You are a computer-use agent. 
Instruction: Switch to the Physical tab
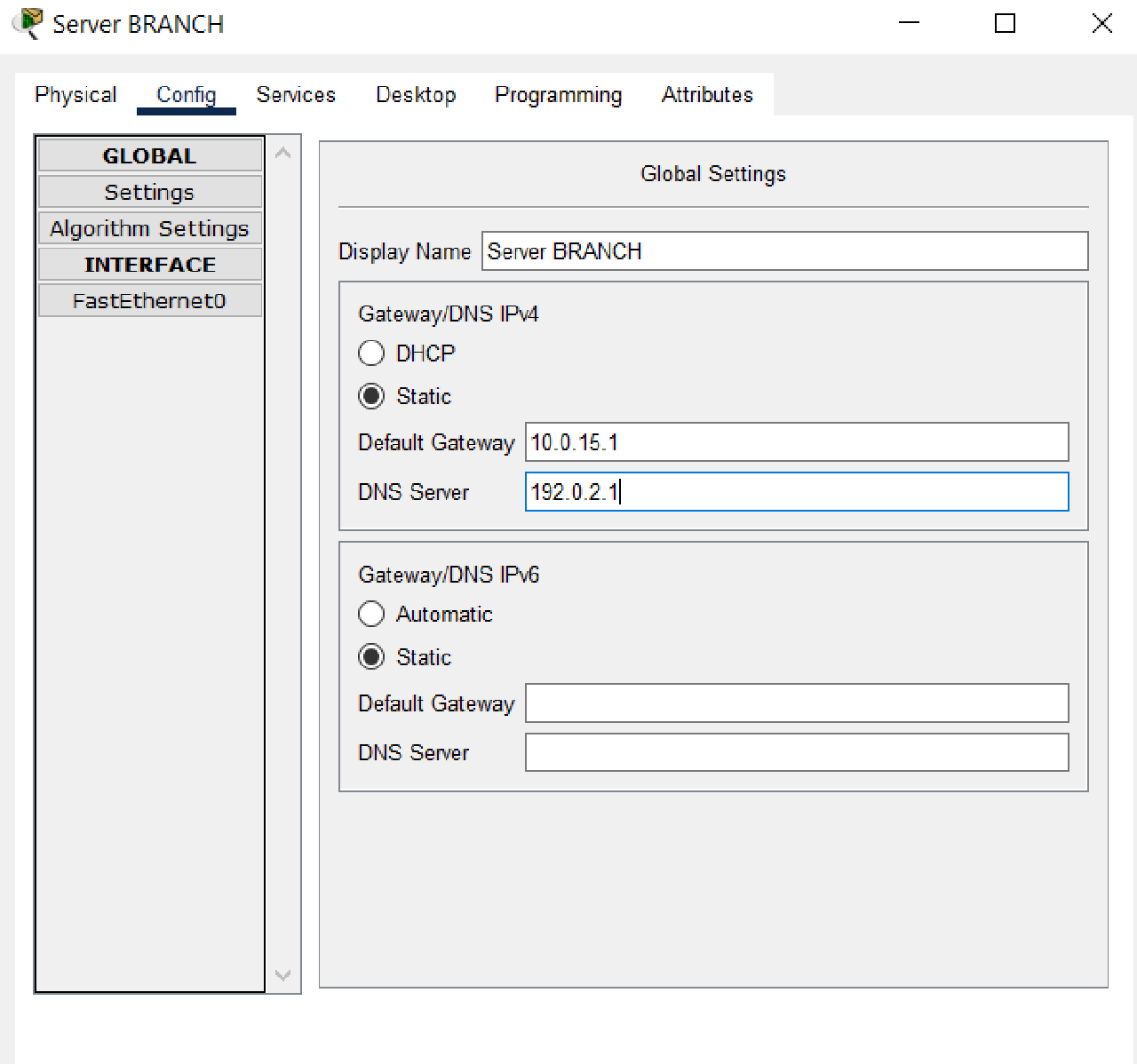pyautogui.click(x=76, y=94)
